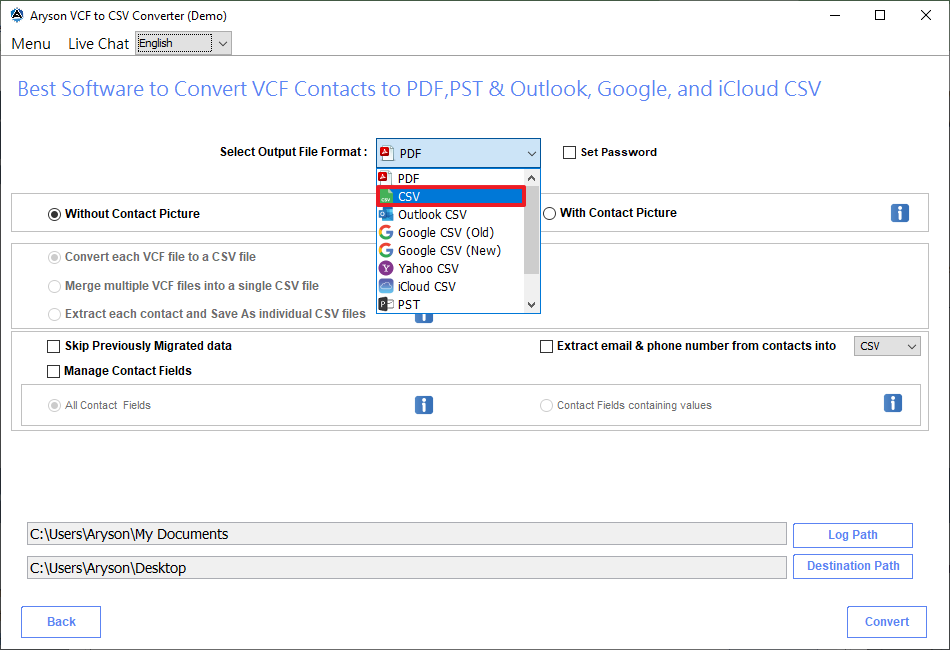This screenshot has height=650, width=950.
Task: Click the Back button
Action: [x=61, y=622]
